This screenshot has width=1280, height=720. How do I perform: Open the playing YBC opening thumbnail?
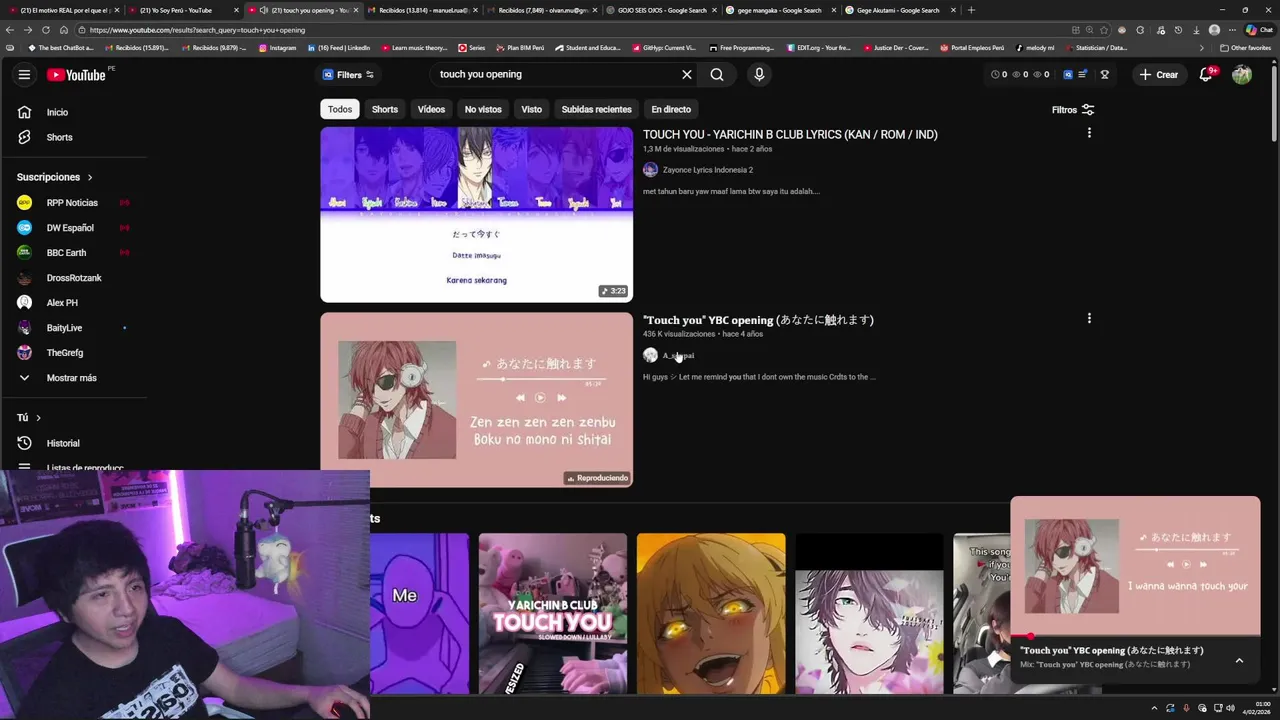pyautogui.click(x=476, y=400)
